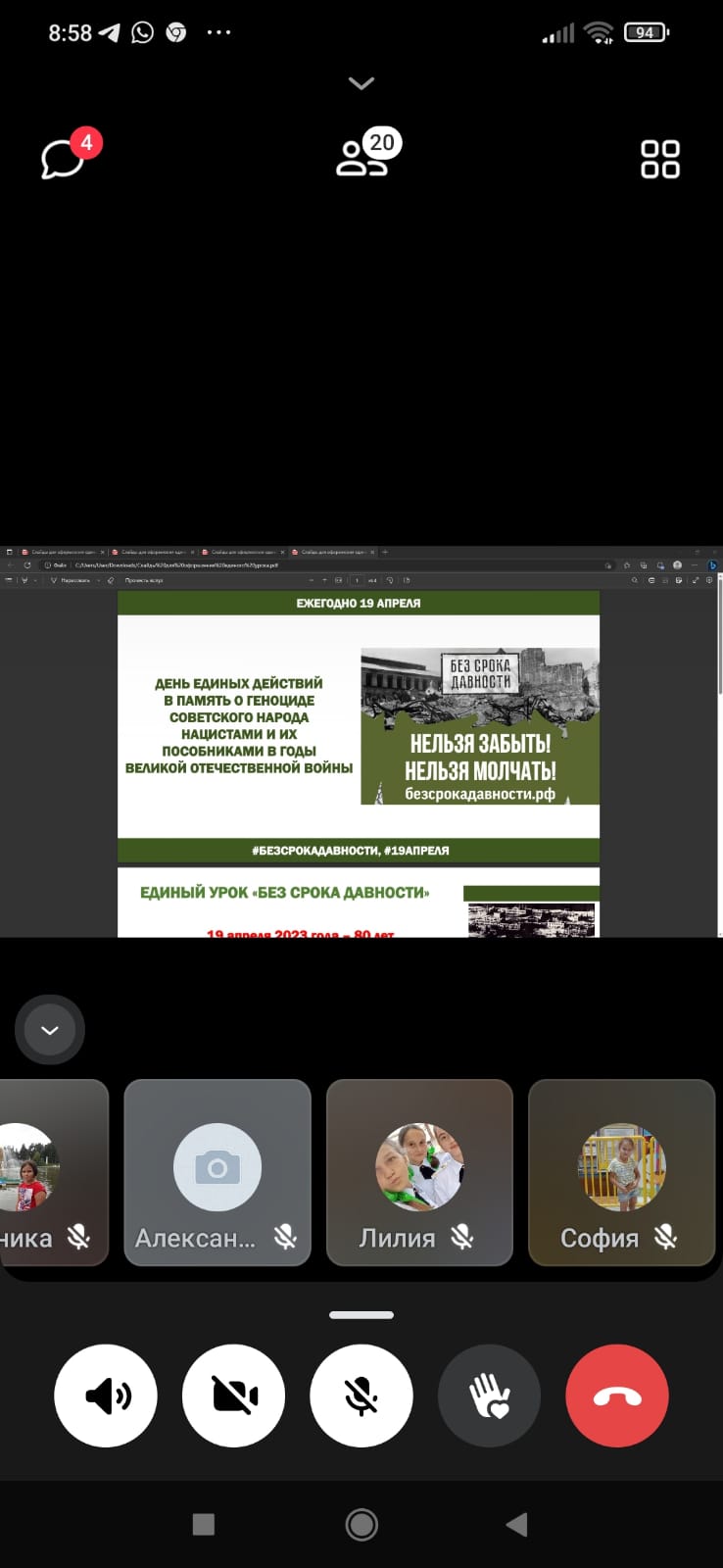
Task: Tap the Android back button
Action: click(517, 1524)
